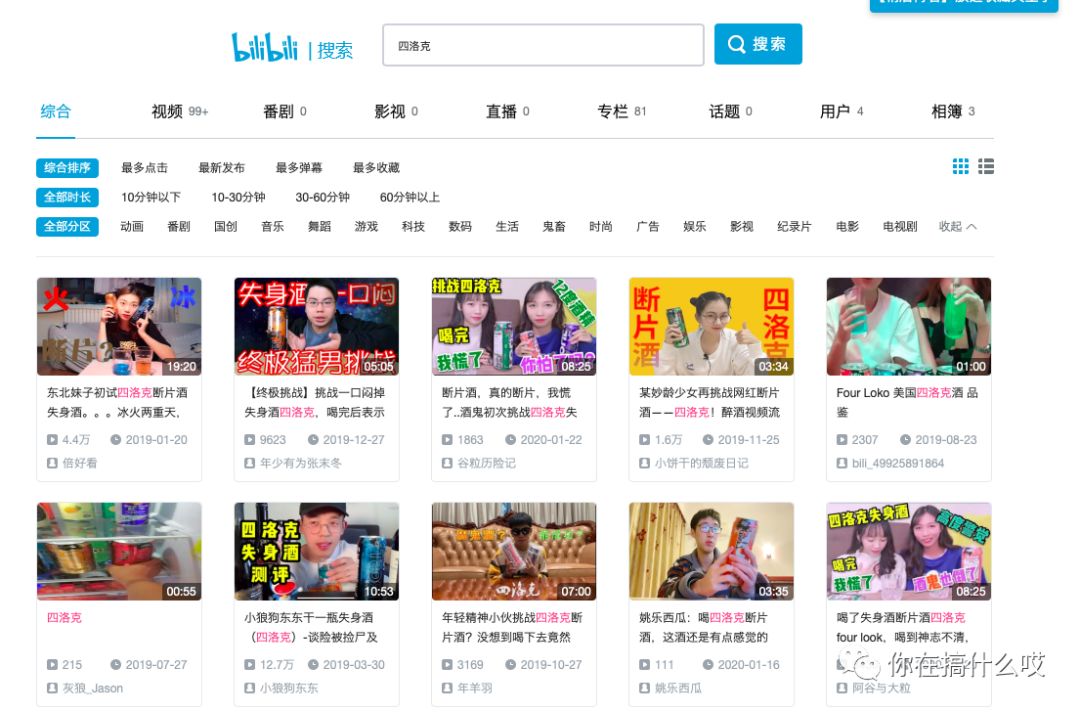1080x712 pixels.
Task: Collapse filters with 收起 chevron
Action: (957, 227)
